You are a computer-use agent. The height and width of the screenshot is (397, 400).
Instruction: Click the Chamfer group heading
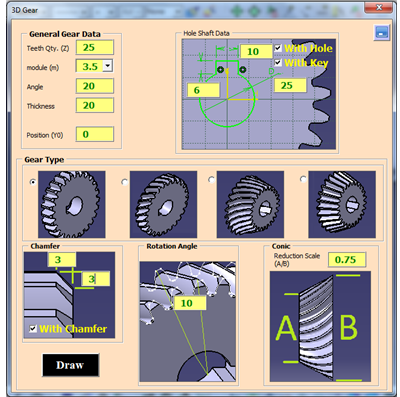click(45, 246)
